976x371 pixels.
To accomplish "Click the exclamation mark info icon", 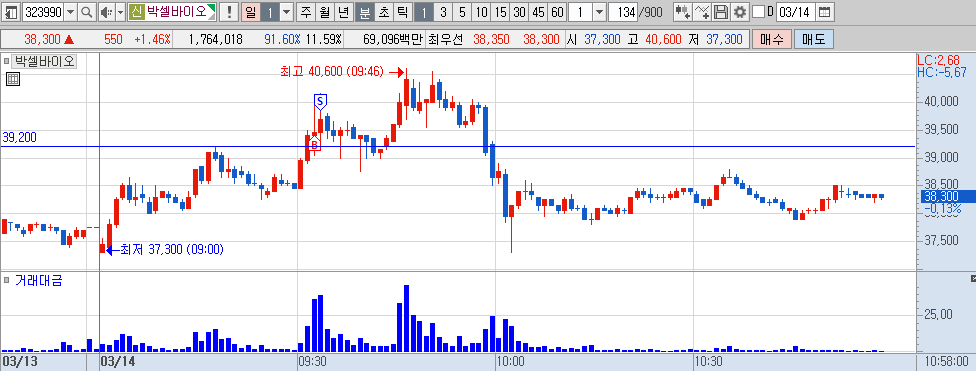I will 230,12.
